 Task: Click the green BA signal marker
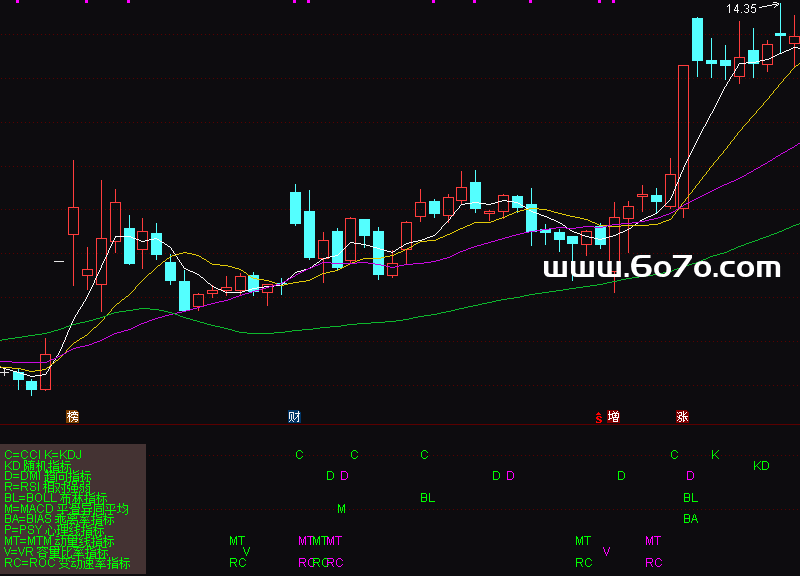point(690,519)
